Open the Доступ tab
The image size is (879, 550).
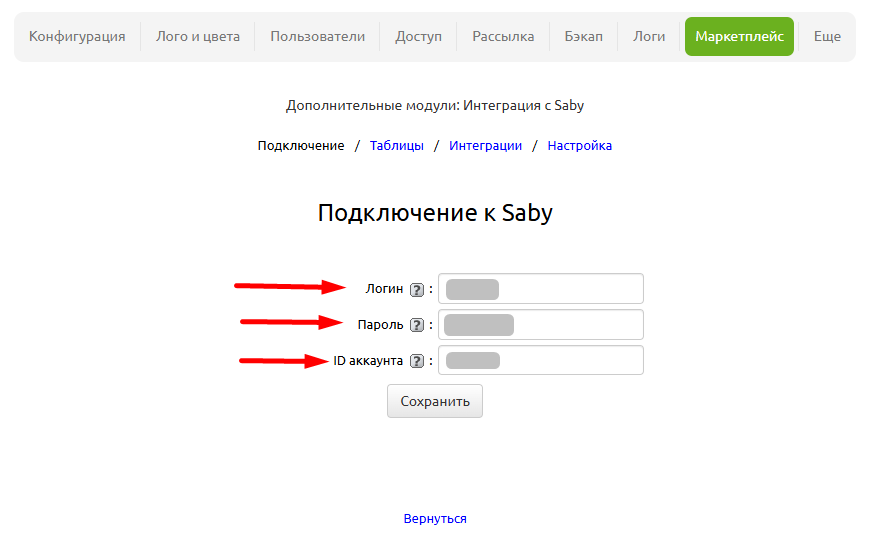(x=418, y=37)
